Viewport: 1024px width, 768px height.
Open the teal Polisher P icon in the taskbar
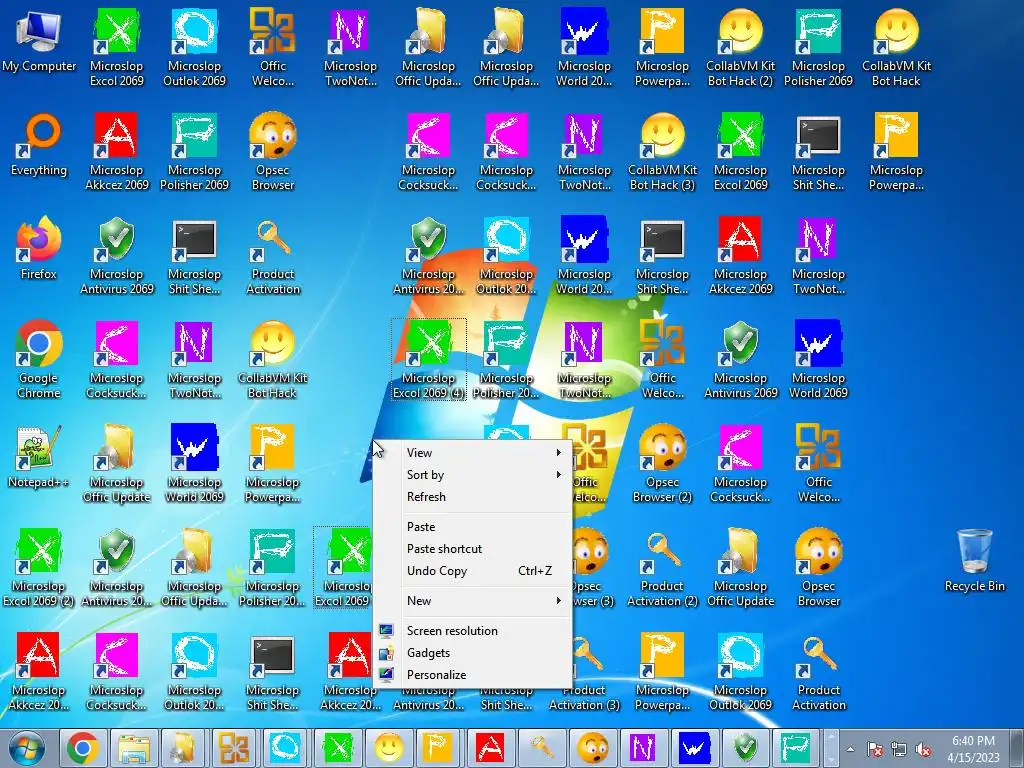(796, 748)
